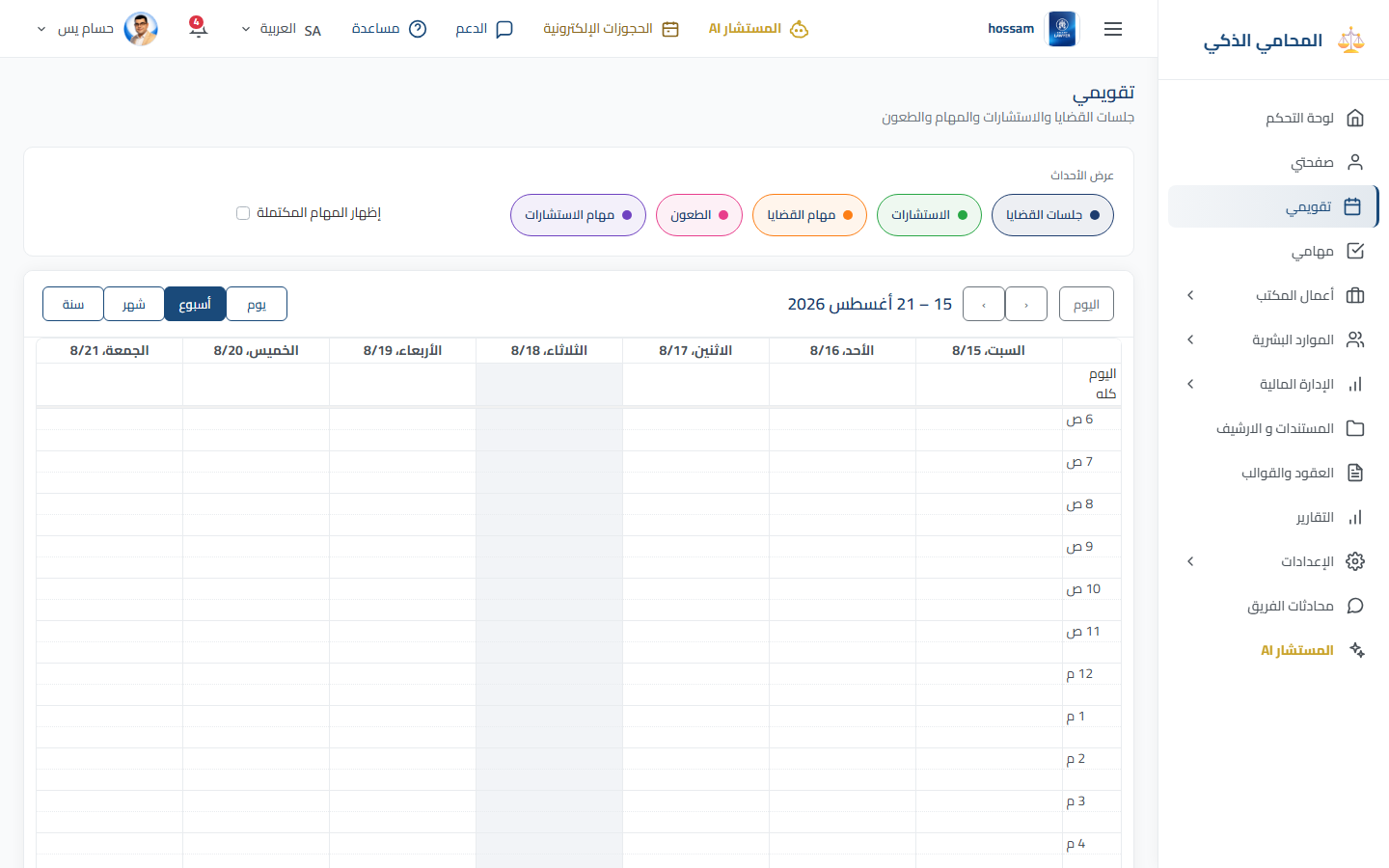Click the question mark مساعدة icon
Screen dimensions: 1389x868
(418, 29)
